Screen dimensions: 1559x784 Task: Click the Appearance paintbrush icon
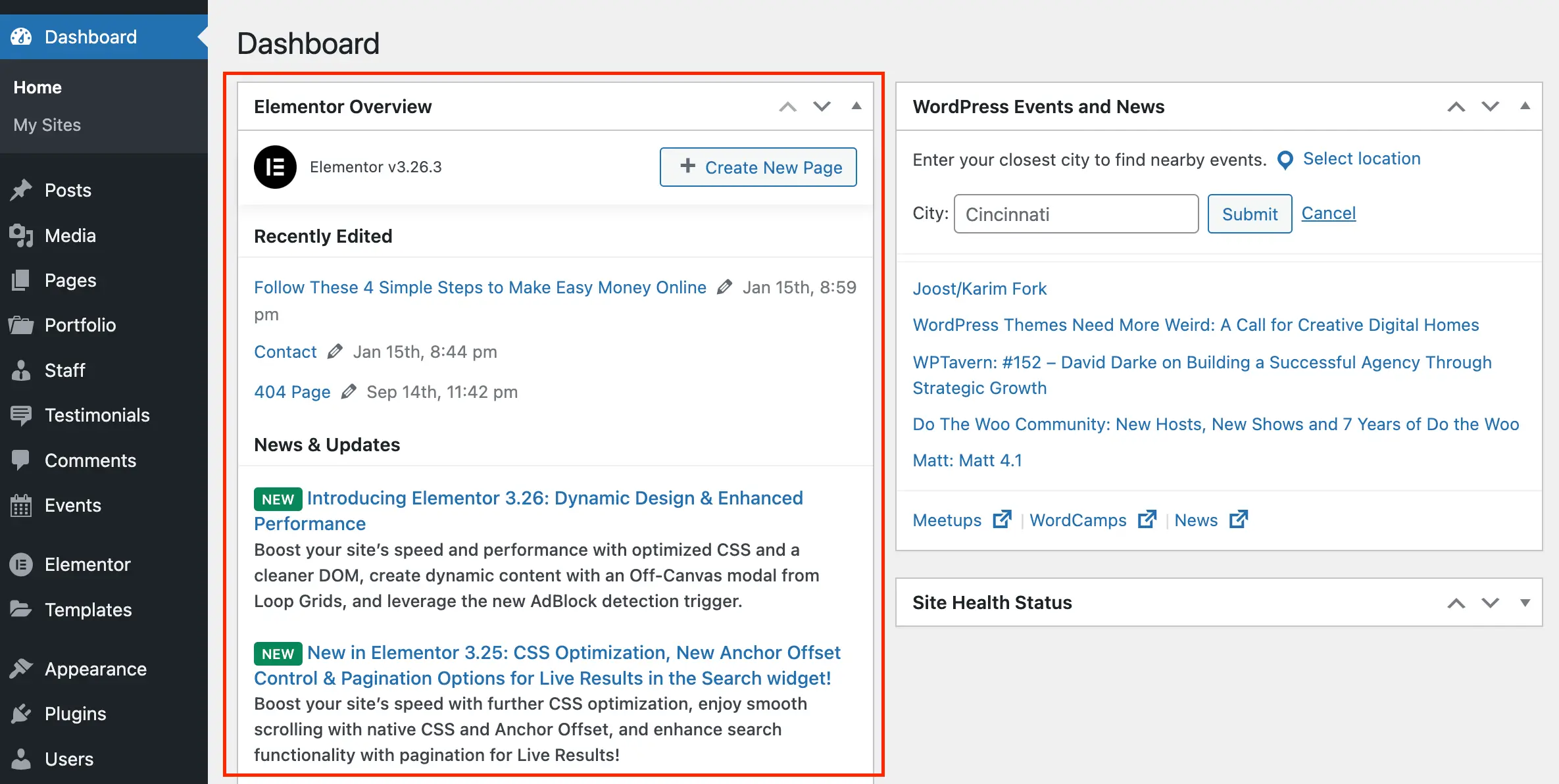[x=21, y=669]
